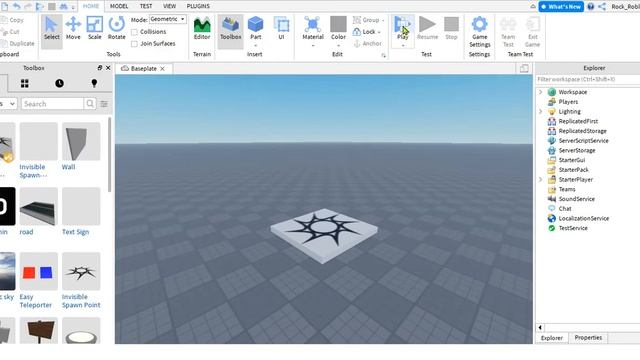Open the Color dropdown arrow
Image resolution: width=640 pixels, height=360 pixels.
point(338,45)
